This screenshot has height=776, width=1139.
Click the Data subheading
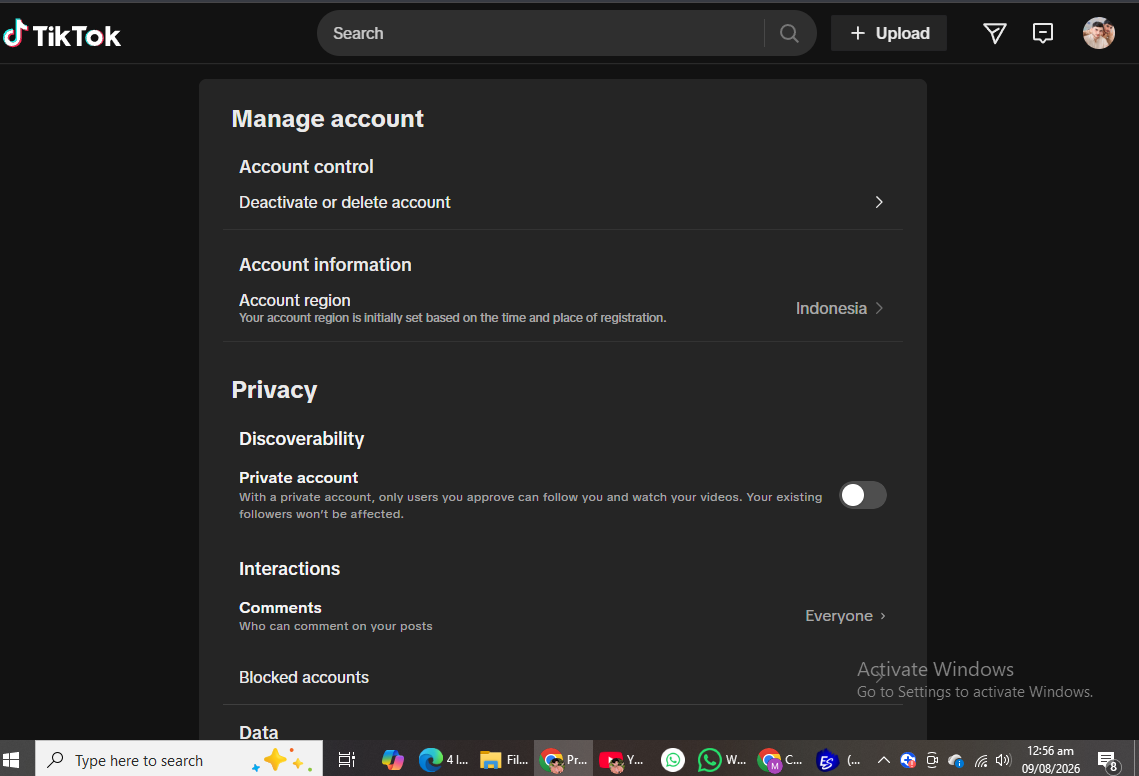(259, 732)
